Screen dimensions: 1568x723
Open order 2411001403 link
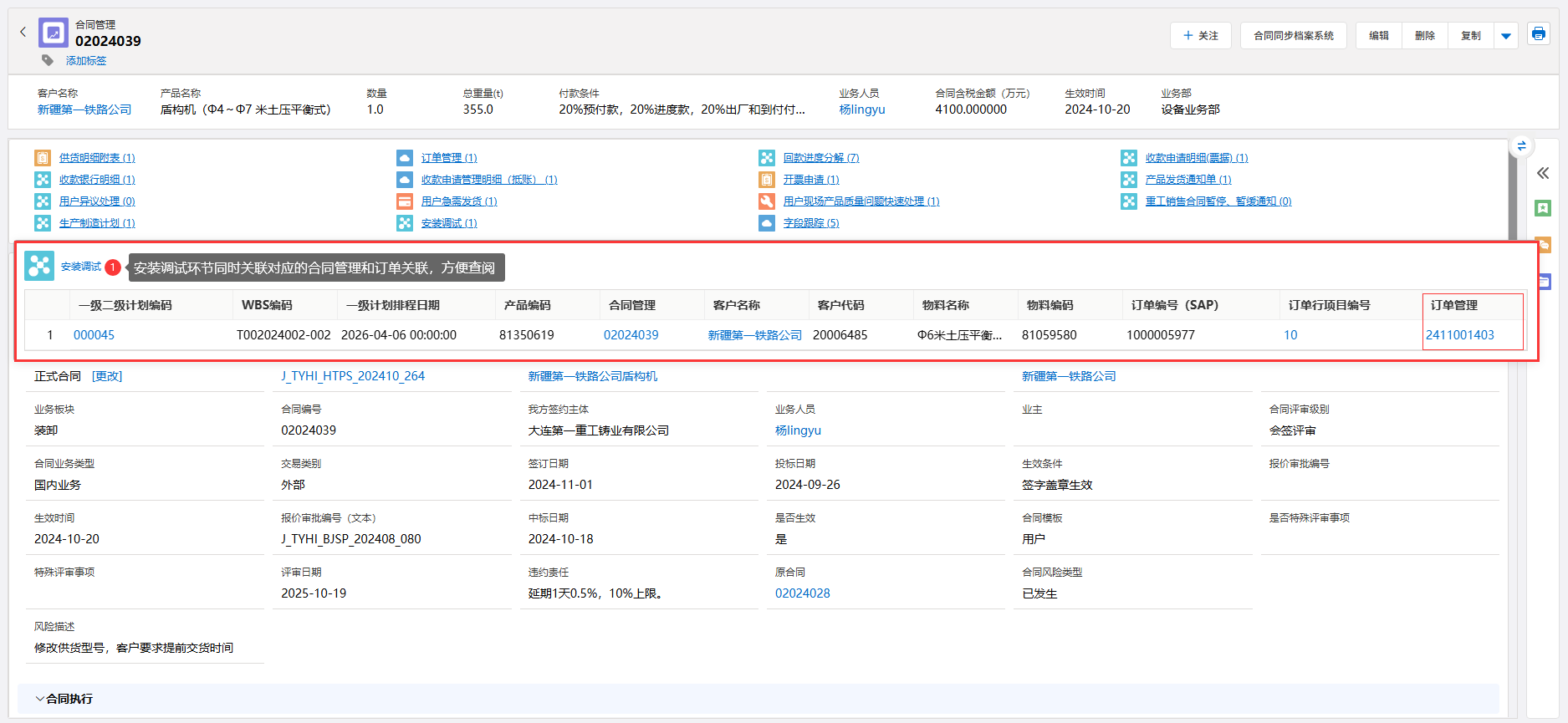1459,335
